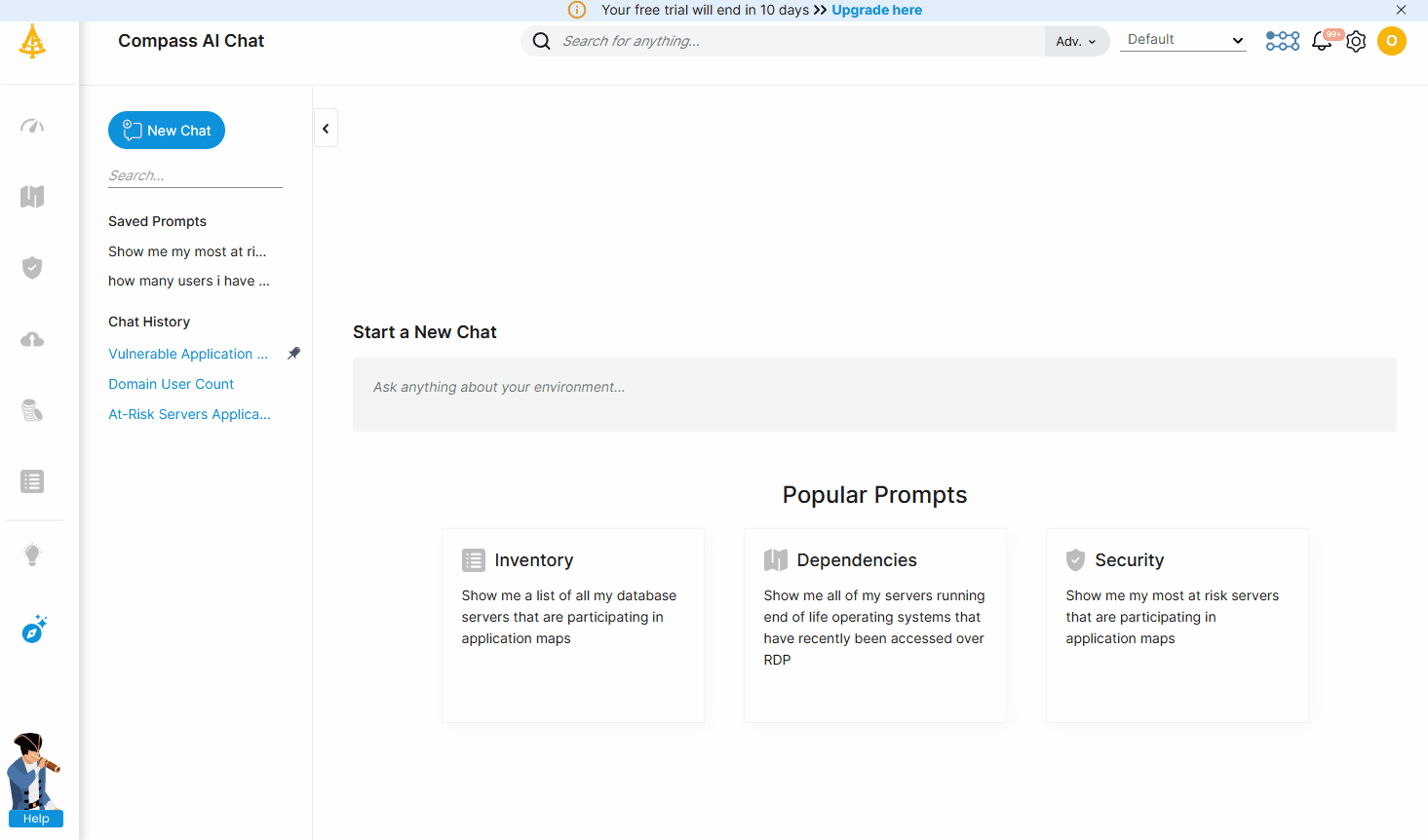Click the trial info icon in the banner
The image size is (1428, 840).
[x=577, y=10]
